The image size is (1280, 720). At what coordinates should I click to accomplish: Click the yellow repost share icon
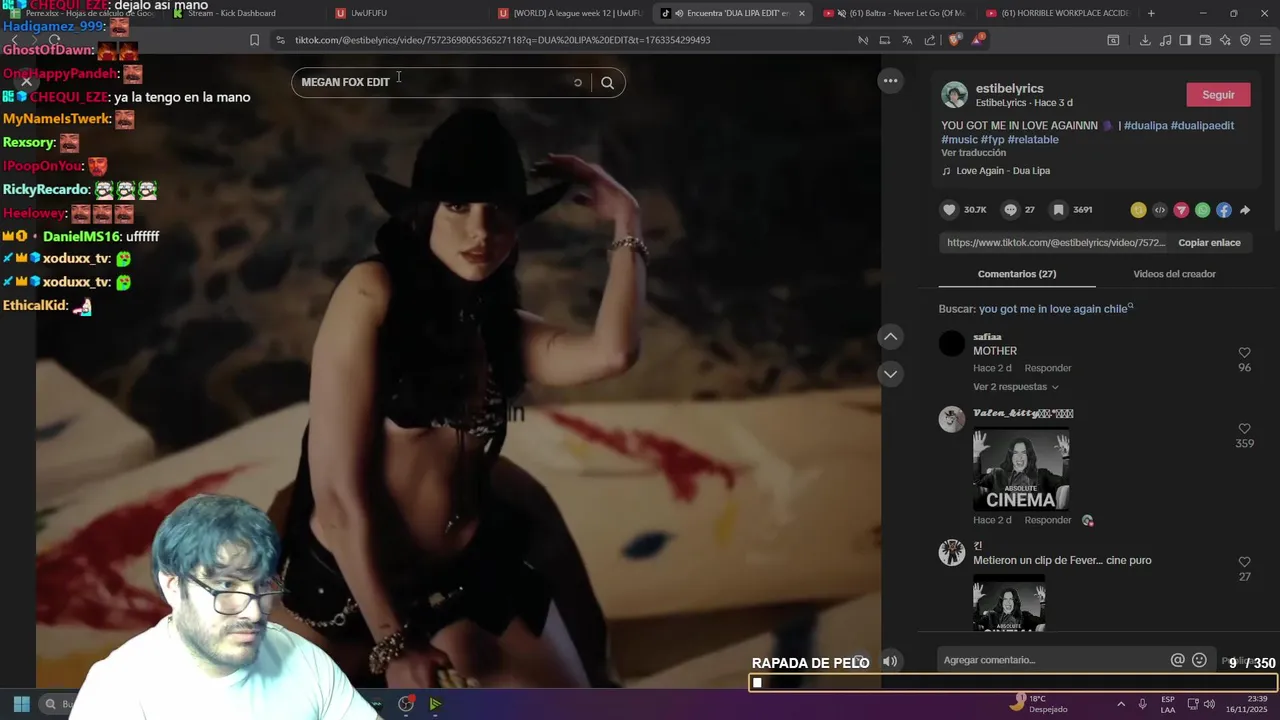click(x=1138, y=210)
